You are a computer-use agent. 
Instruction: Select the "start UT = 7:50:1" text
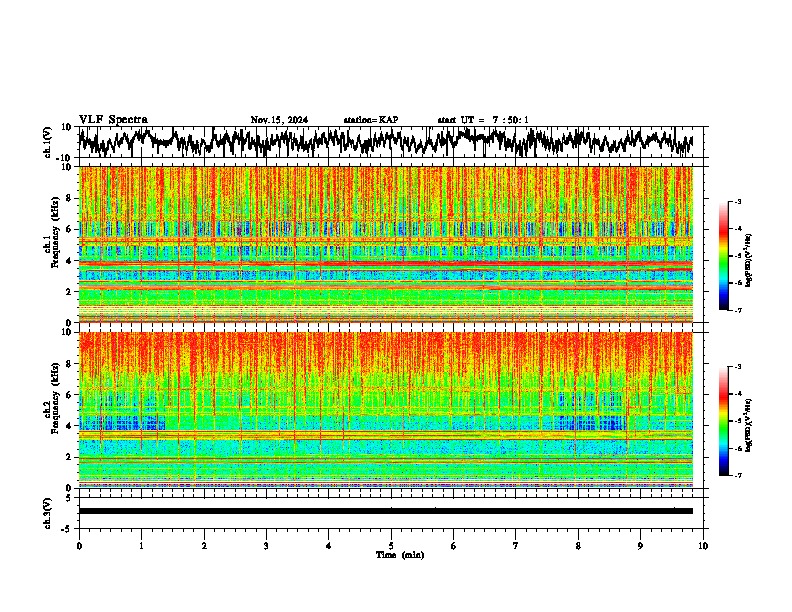click(483, 120)
